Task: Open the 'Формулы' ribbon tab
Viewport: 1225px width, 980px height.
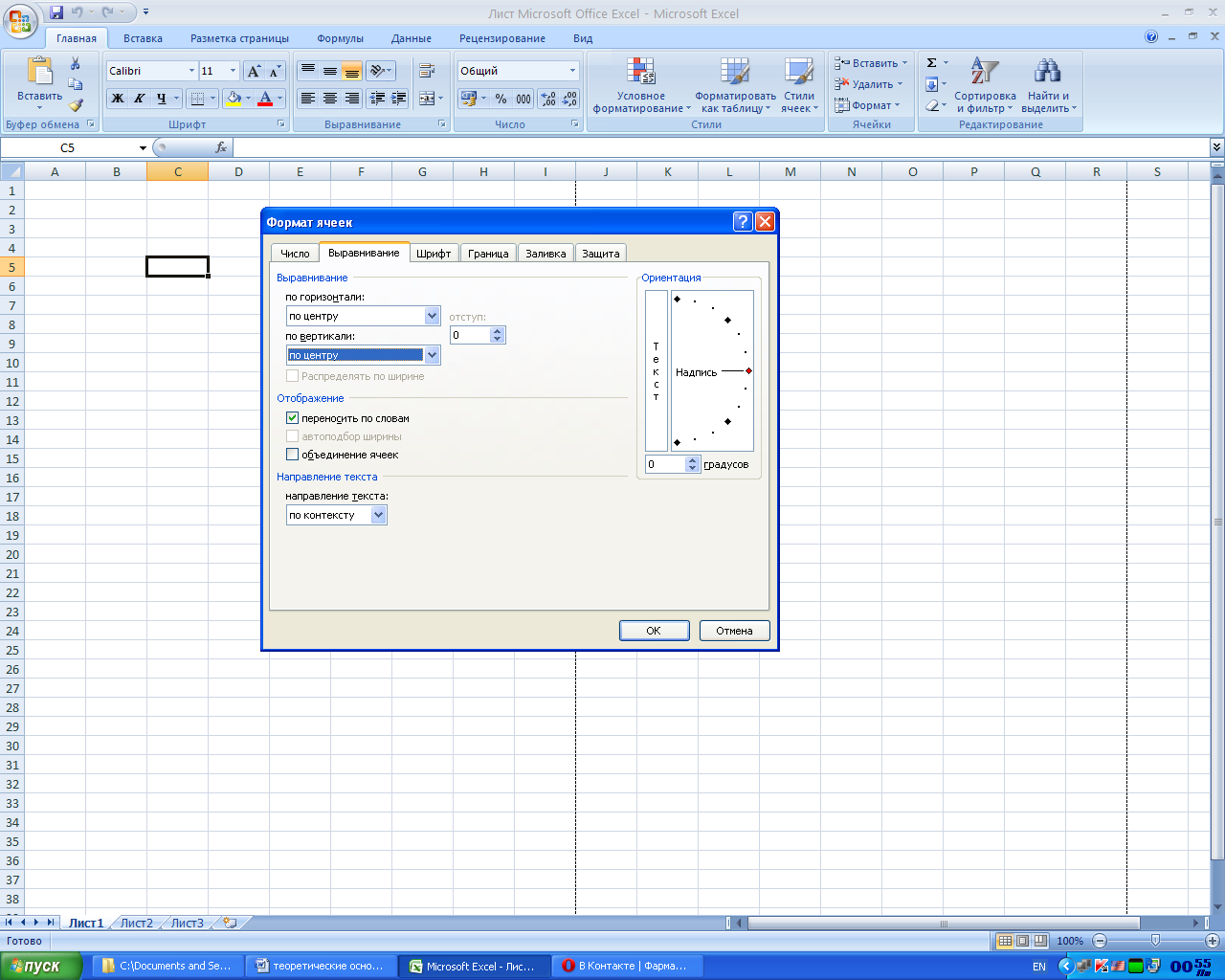Action: pos(340,38)
